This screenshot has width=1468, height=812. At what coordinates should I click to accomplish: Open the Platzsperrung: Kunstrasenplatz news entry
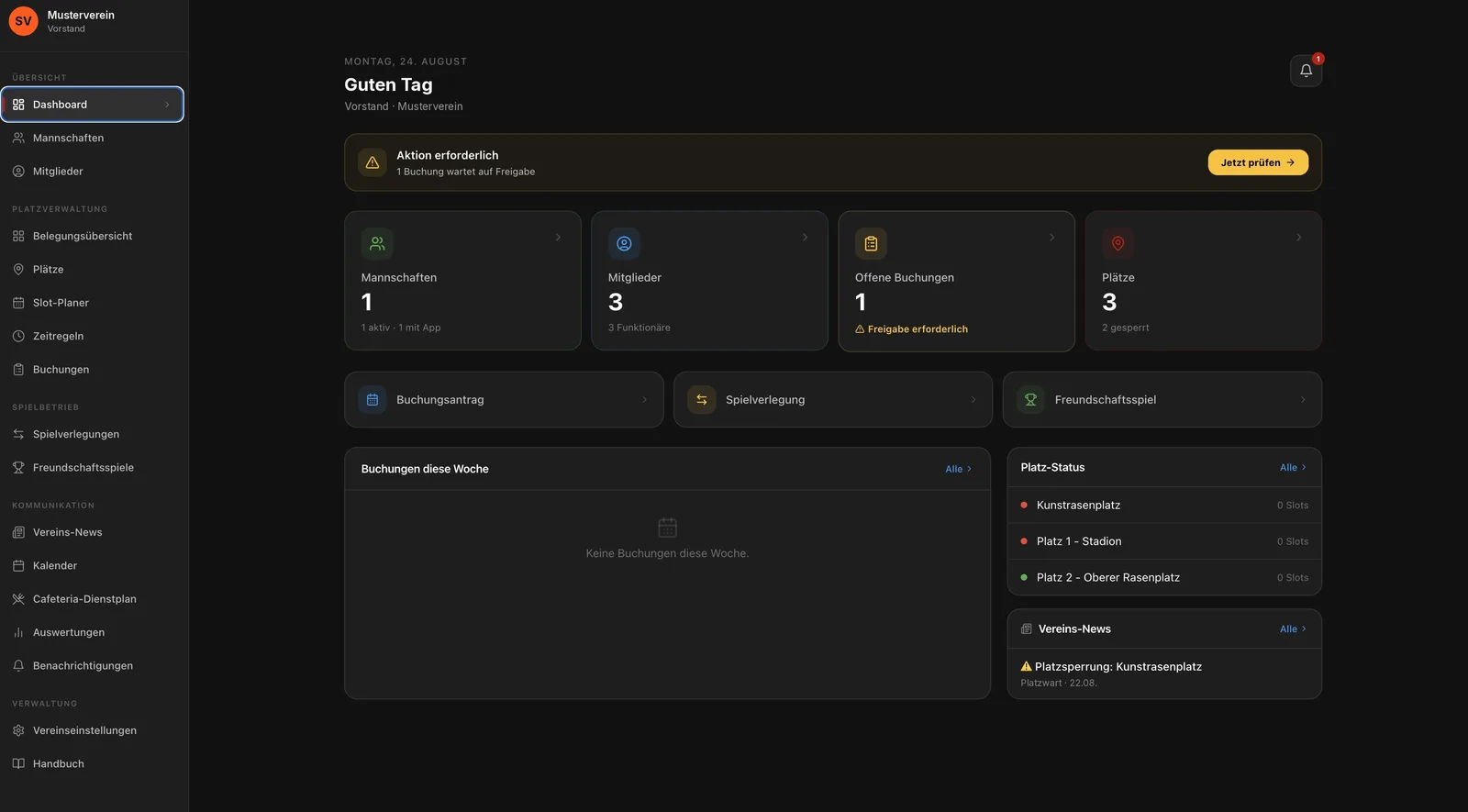pyautogui.click(x=1164, y=673)
